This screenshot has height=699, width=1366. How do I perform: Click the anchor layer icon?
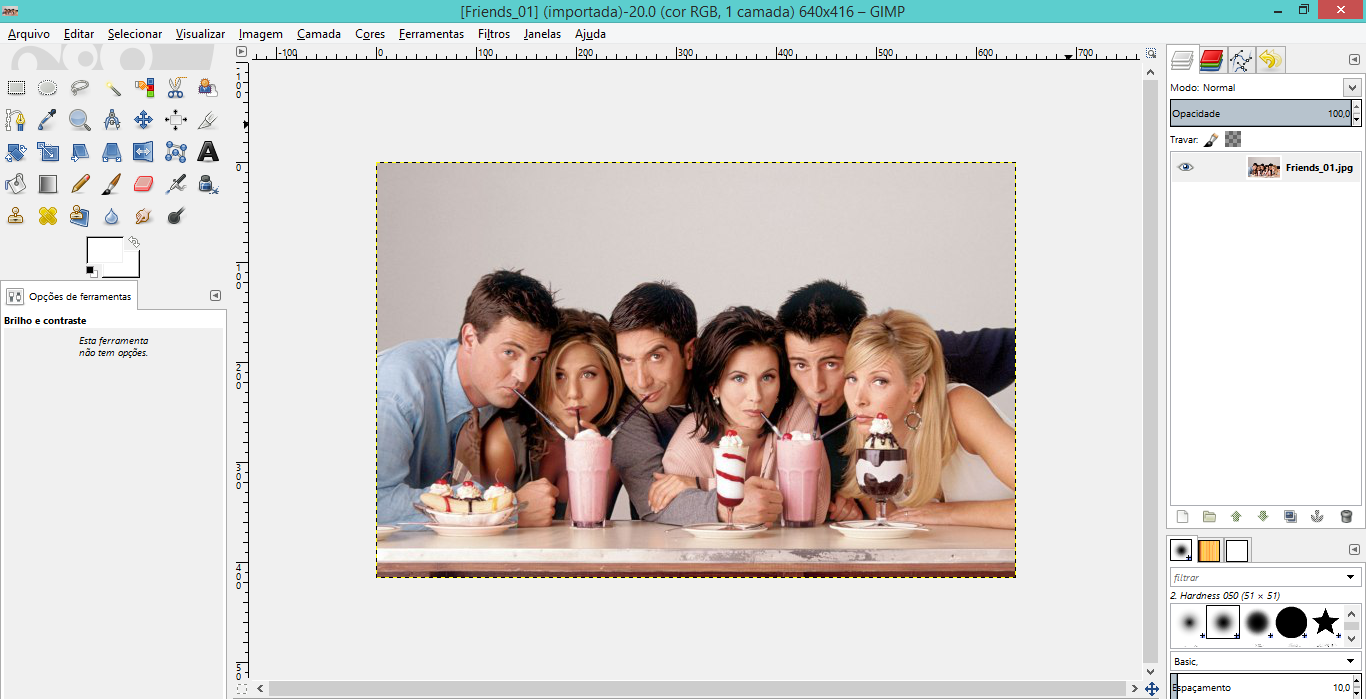click(x=1318, y=516)
